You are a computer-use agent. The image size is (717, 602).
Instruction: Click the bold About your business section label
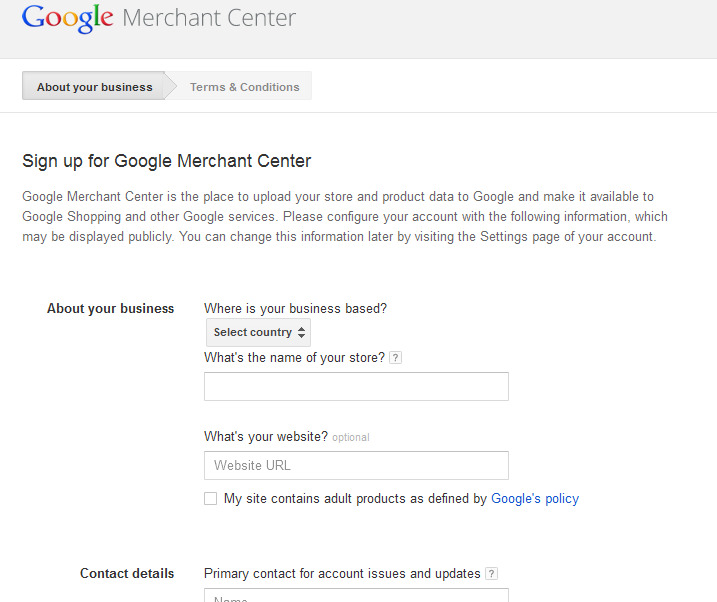coord(110,308)
